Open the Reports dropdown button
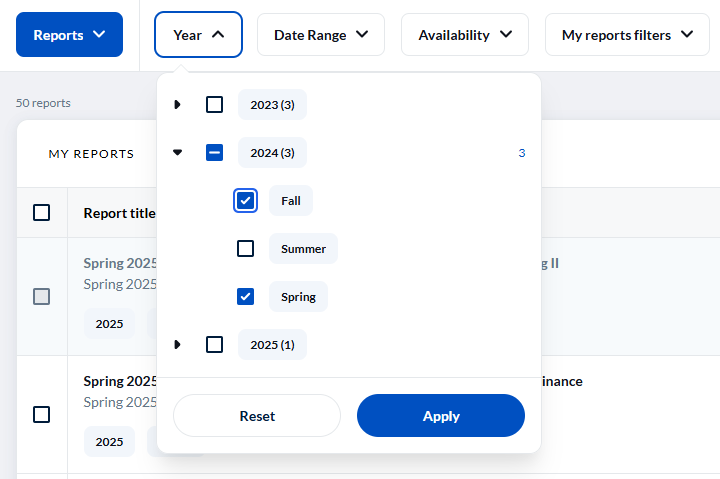Viewport: 720px width, 479px height. coord(69,35)
